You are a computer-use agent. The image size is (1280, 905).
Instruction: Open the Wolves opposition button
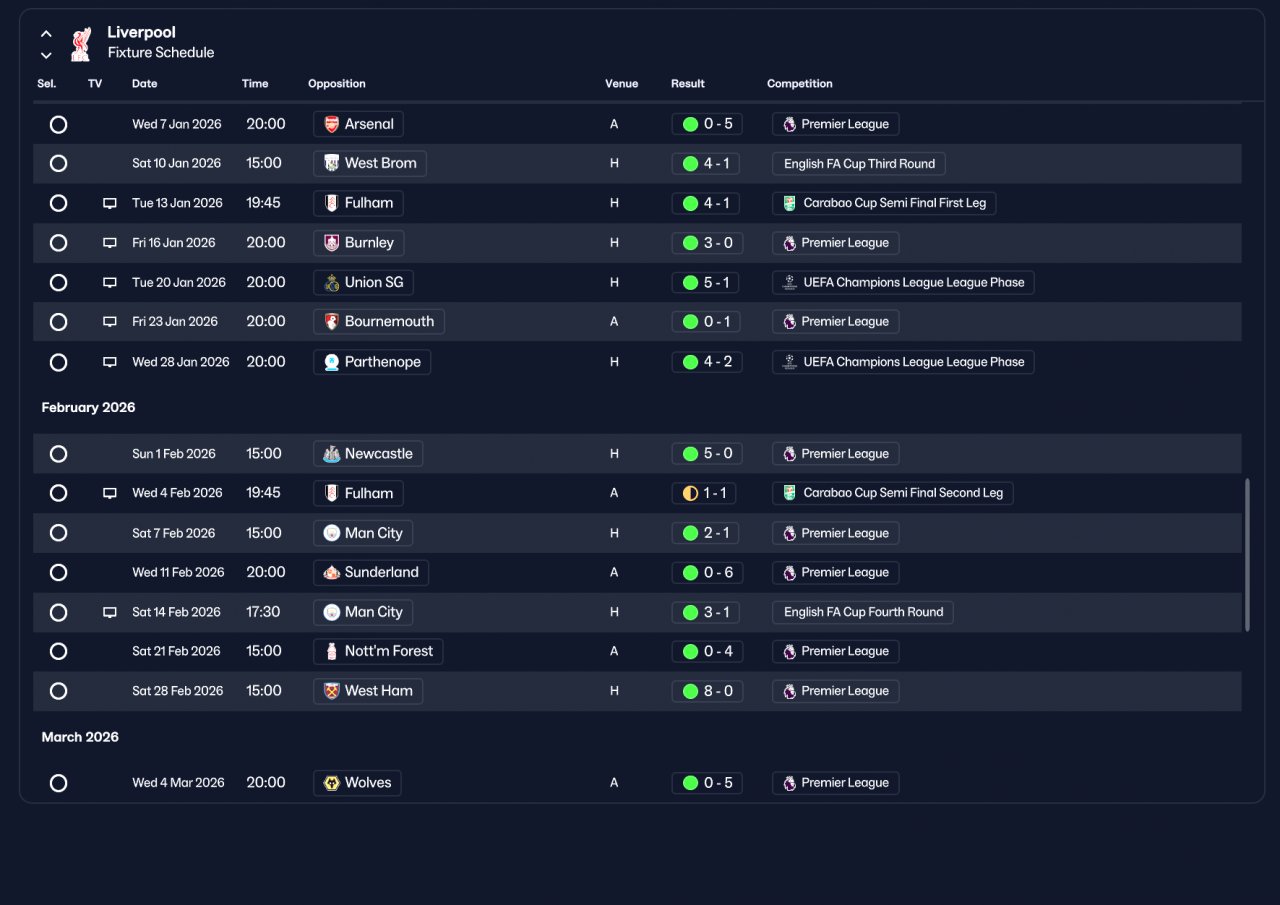click(x=357, y=783)
